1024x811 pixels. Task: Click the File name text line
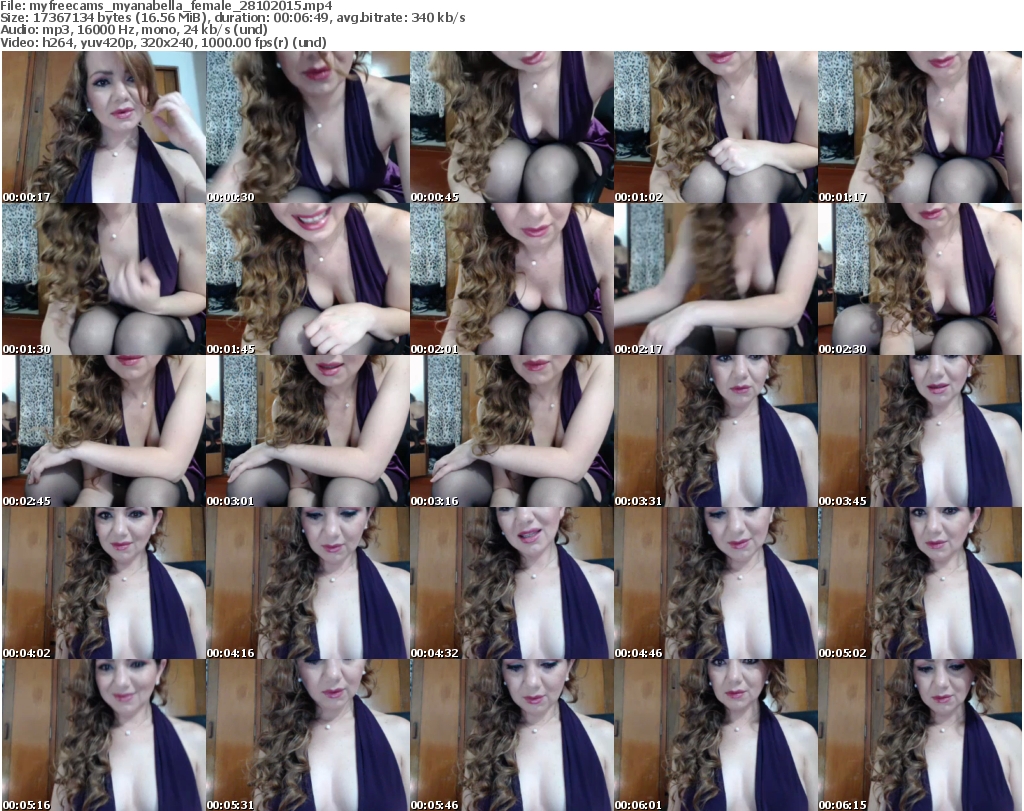[x=167, y=6]
